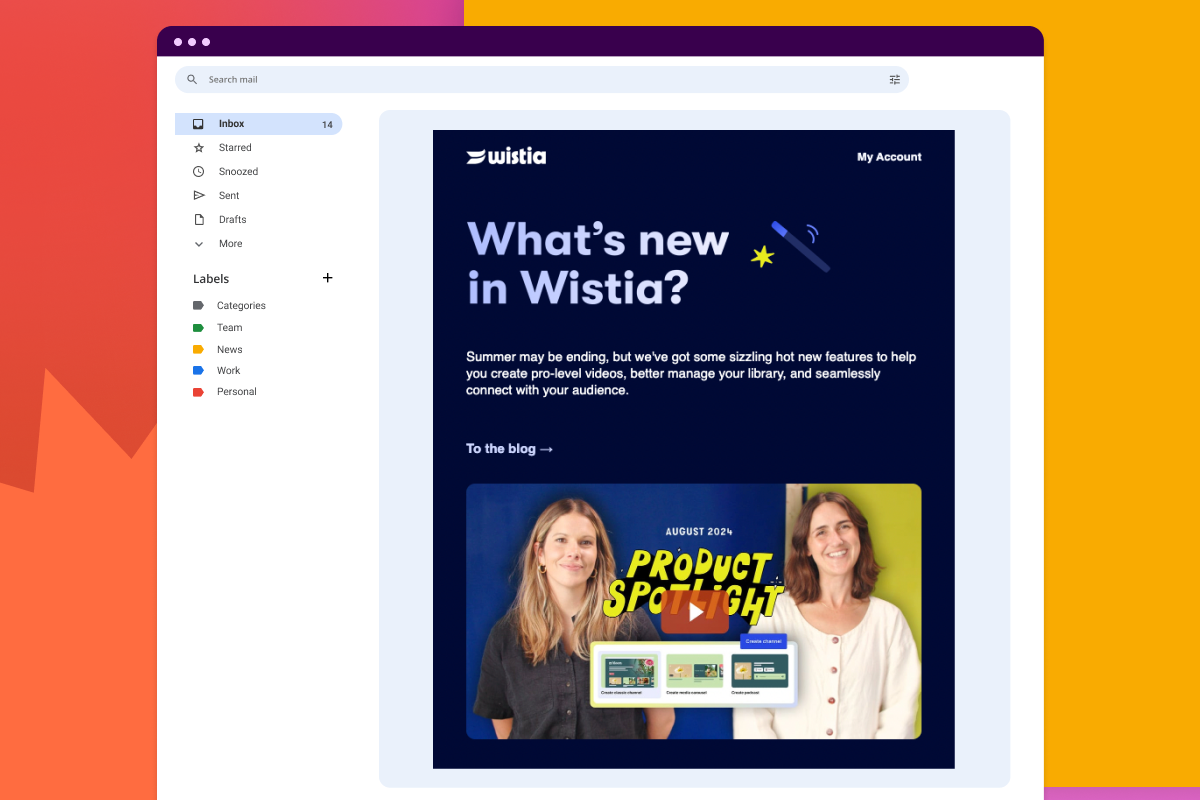This screenshot has width=1200, height=800.
Task: Open the Inbox folder
Action: pyautogui.click(x=258, y=124)
